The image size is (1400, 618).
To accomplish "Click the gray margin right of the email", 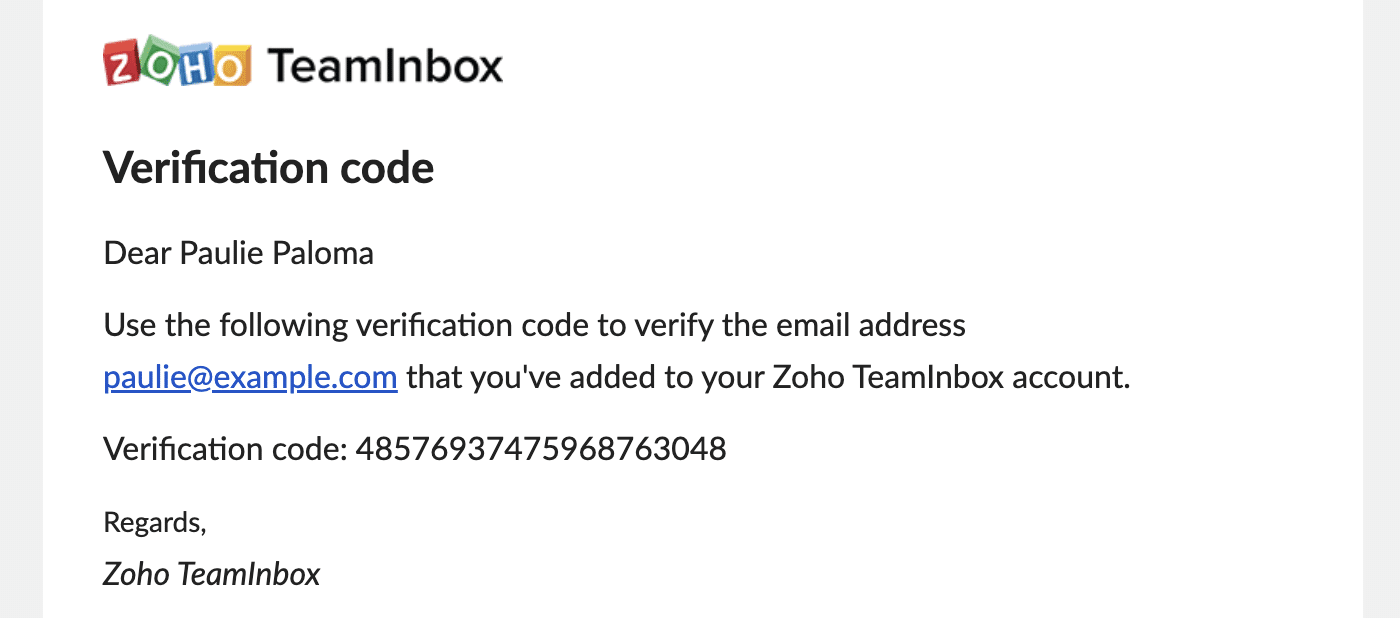I will coord(1381,309).
